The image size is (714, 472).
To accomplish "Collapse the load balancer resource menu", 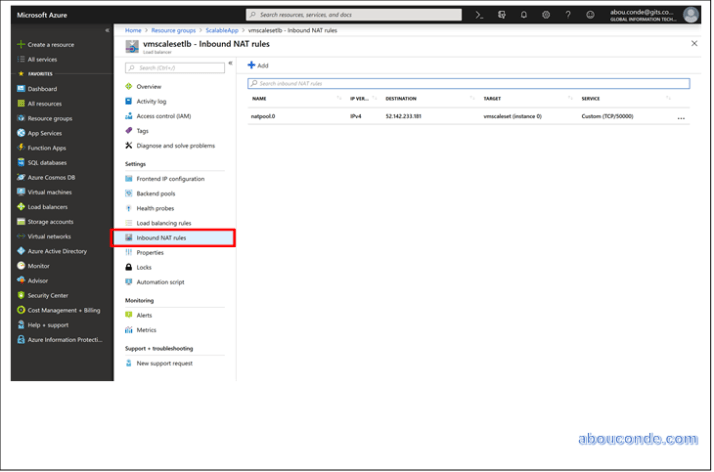I will (230, 63).
